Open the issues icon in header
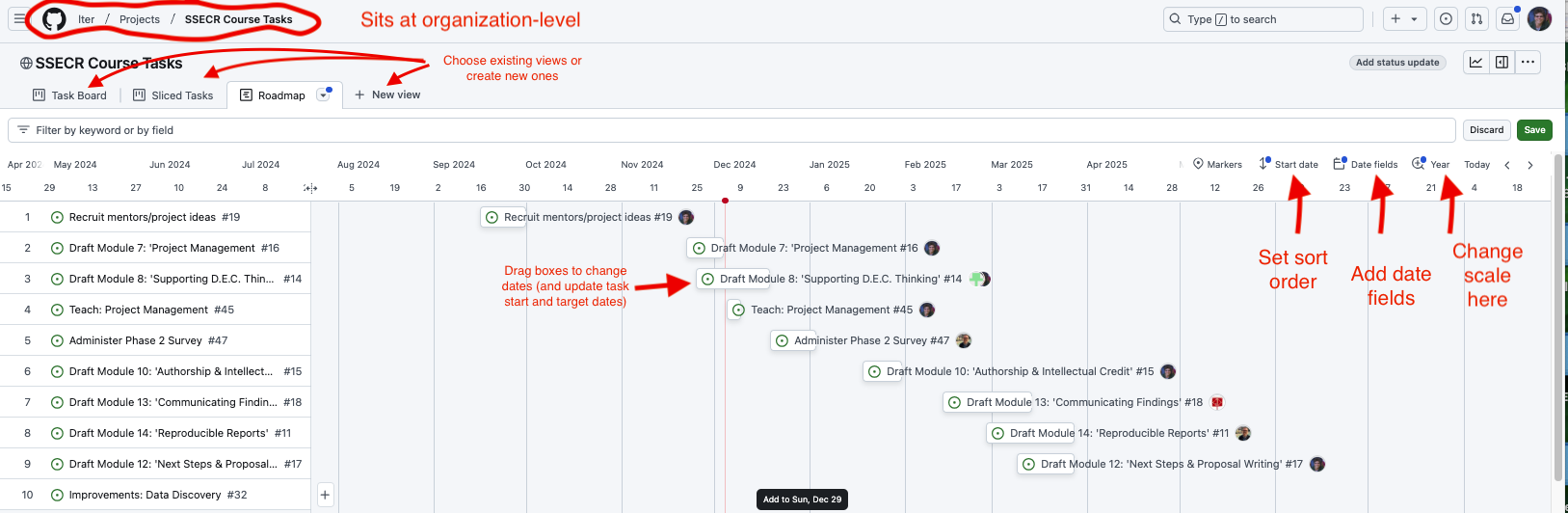Viewport: 1568px width, 513px height. pyautogui.click(x=1446, y=19)
